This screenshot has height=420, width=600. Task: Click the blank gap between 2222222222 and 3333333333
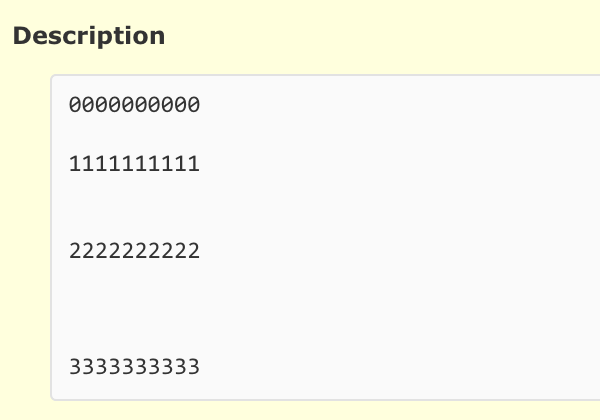click(134, 309)
